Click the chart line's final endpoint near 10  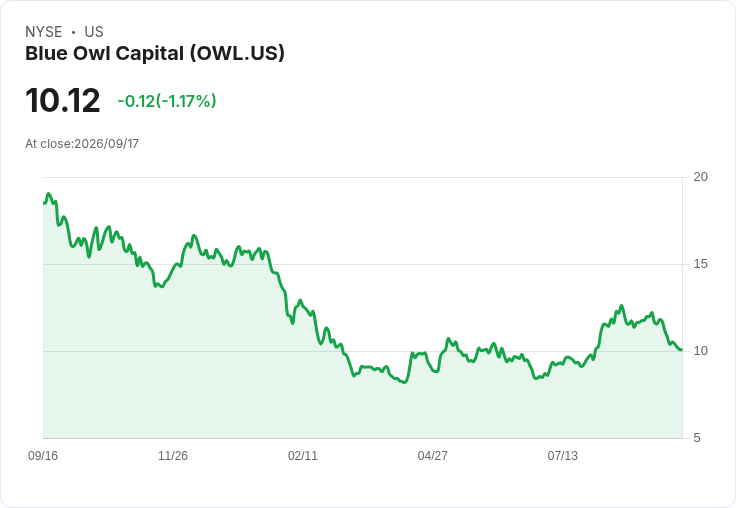tap(681, 349)
